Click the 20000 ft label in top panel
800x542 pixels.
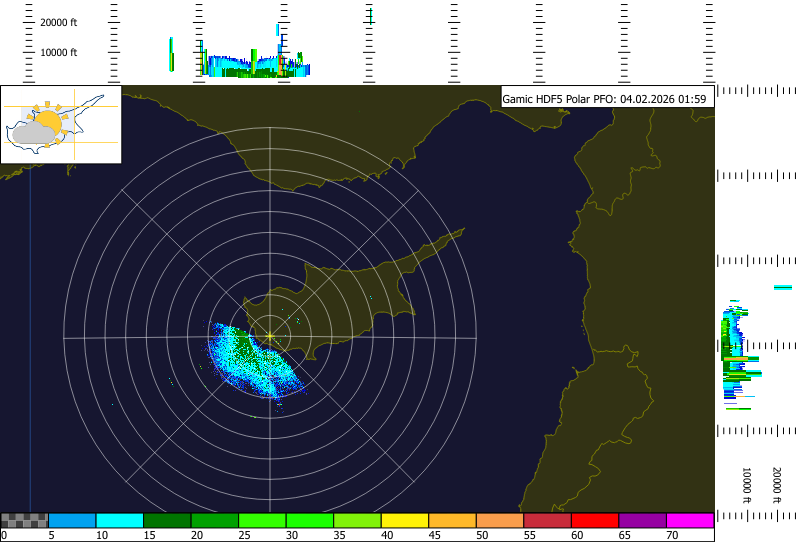pos(58,21)
